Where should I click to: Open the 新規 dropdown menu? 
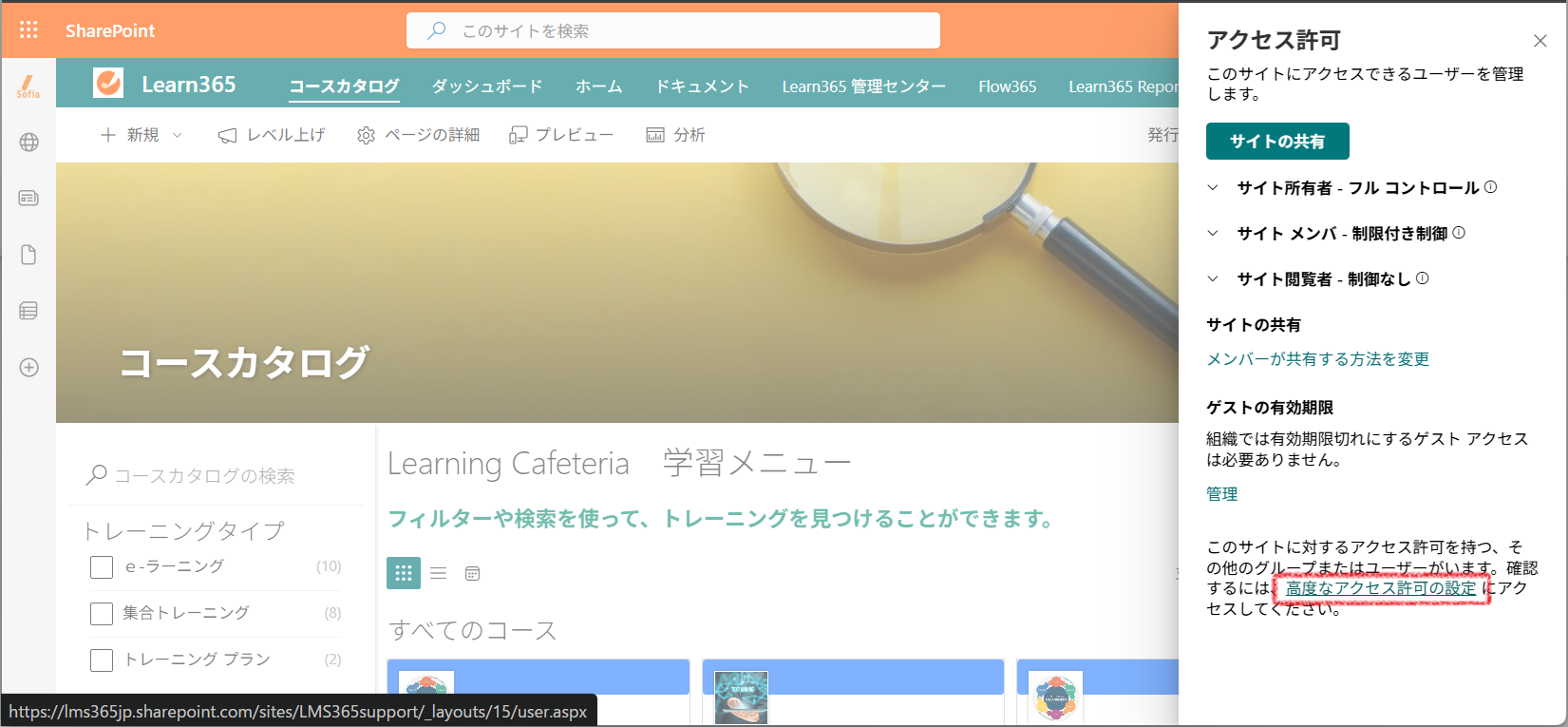point(142,135)
